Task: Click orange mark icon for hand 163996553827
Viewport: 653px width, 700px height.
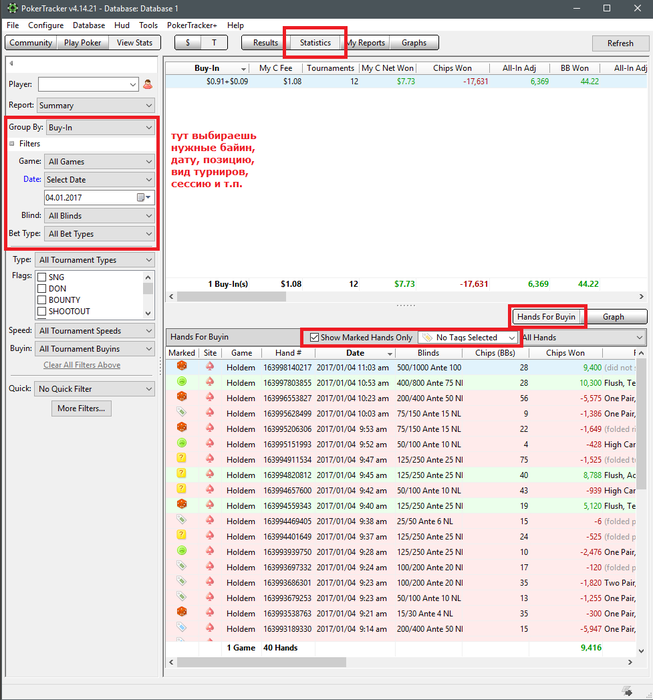Action: 182,397
